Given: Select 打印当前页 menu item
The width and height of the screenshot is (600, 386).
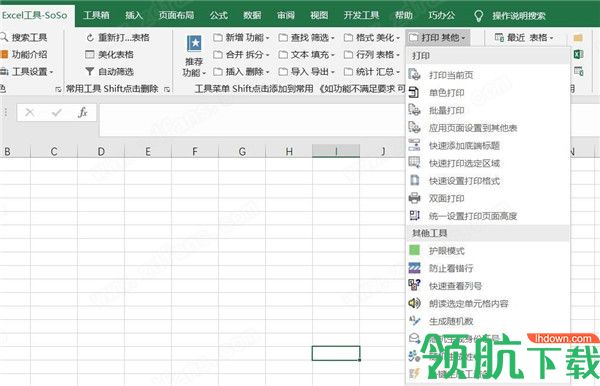Looking at the screenshot, I should click(x=488, y=75).
